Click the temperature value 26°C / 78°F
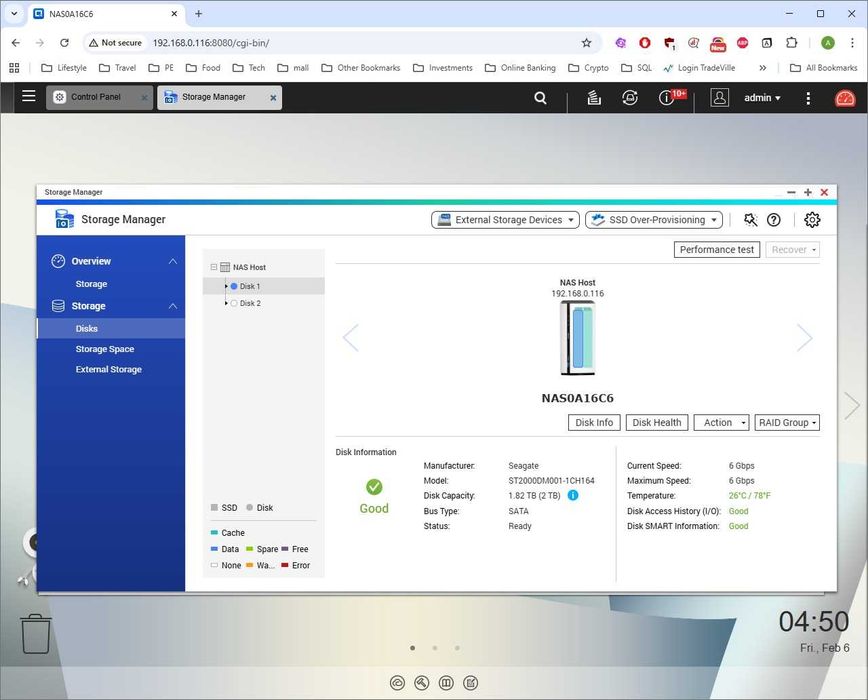This screenshot has height=700, width=868. pyautogui.click(x=750, y=496)
